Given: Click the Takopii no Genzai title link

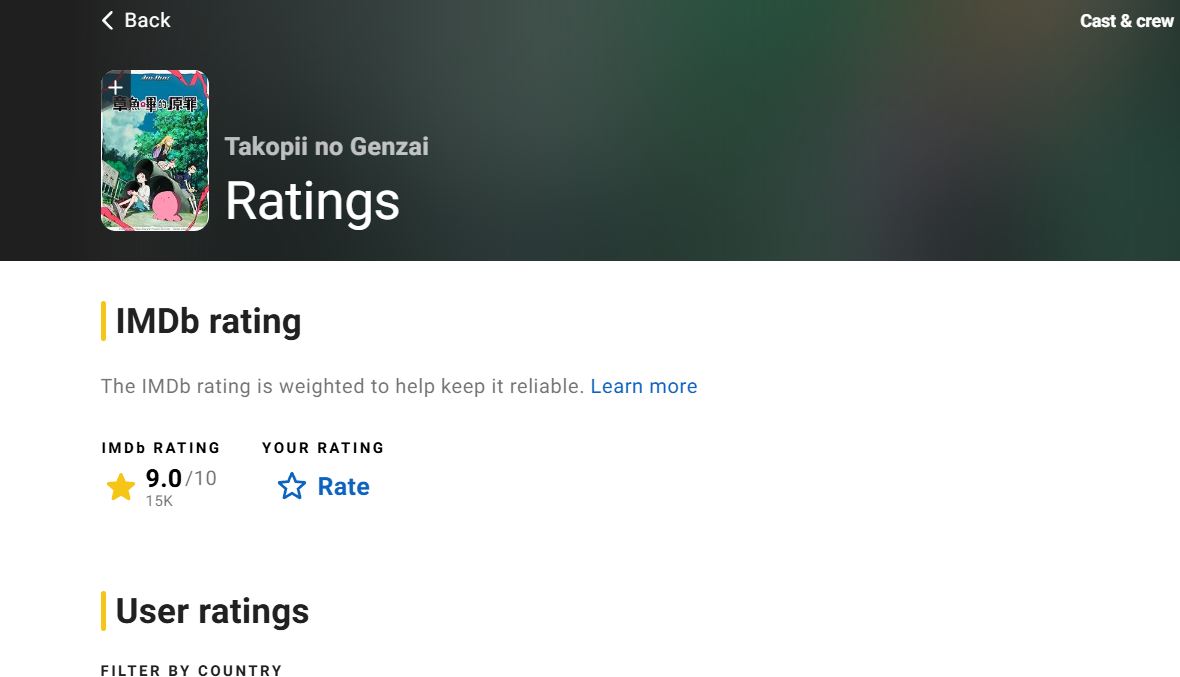Looking at the screenshot, I should (327, 146).
